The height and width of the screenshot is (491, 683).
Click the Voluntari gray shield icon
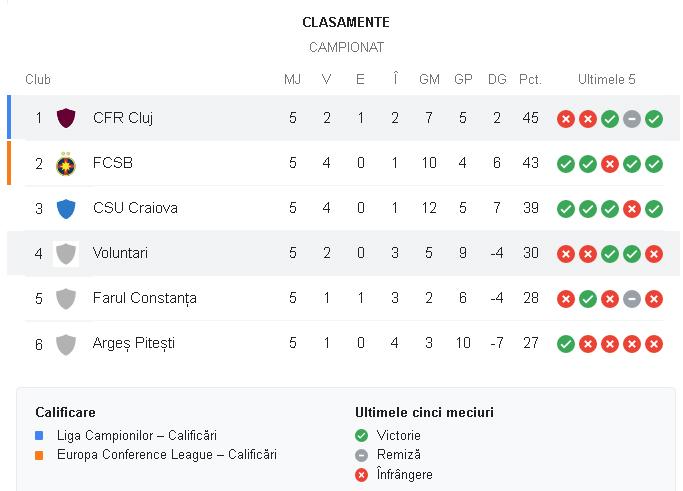point(66,253)
